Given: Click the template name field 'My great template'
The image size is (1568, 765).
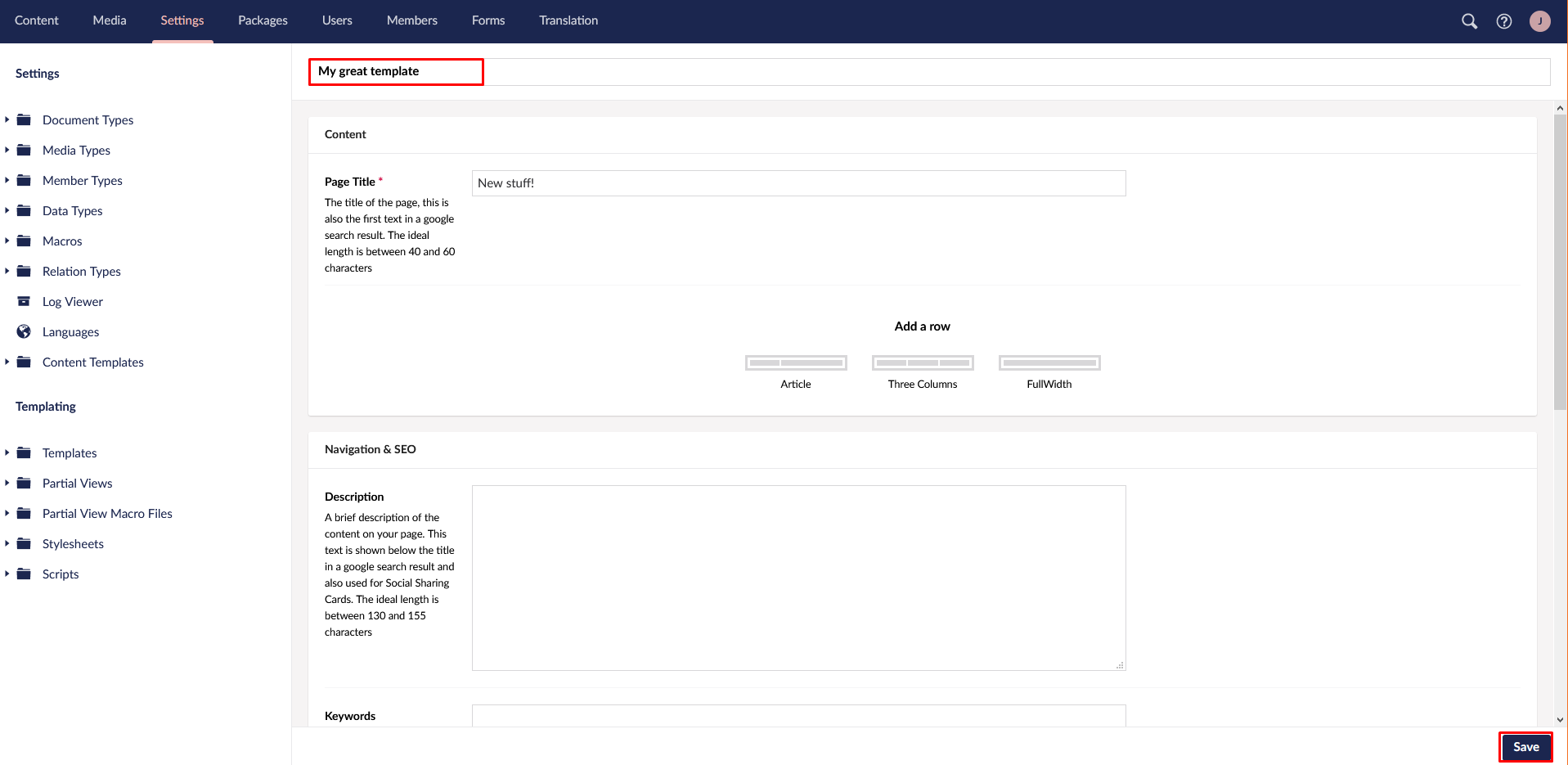Looking at the screenshot, I should (x=929, y=71).
